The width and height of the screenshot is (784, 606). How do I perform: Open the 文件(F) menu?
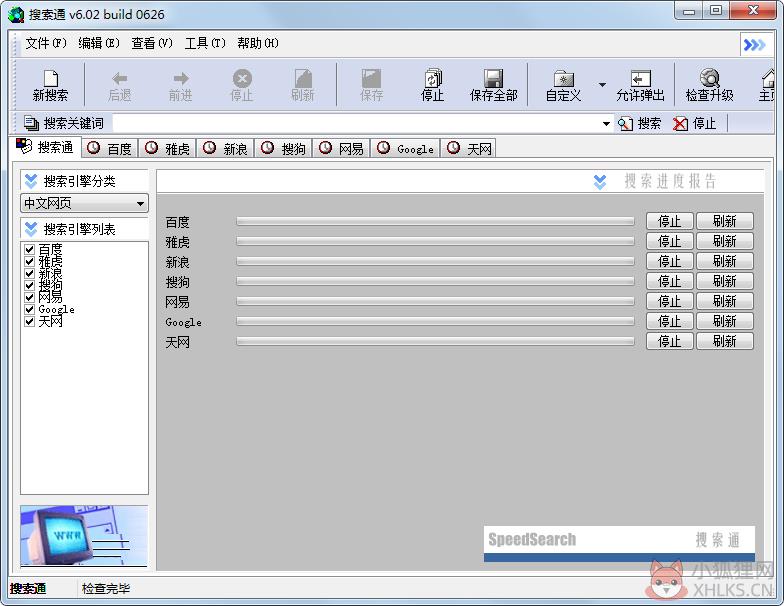click(x=46, y=44)
